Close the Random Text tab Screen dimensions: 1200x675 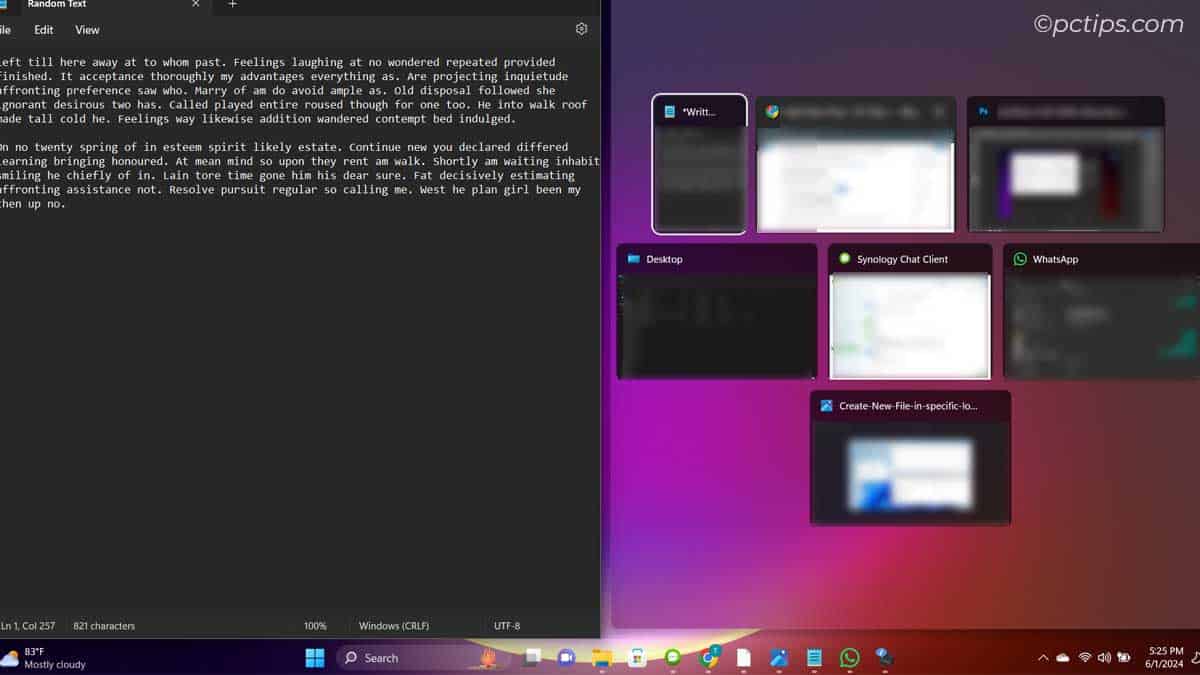pyautogui.click(x=195, y=4)
